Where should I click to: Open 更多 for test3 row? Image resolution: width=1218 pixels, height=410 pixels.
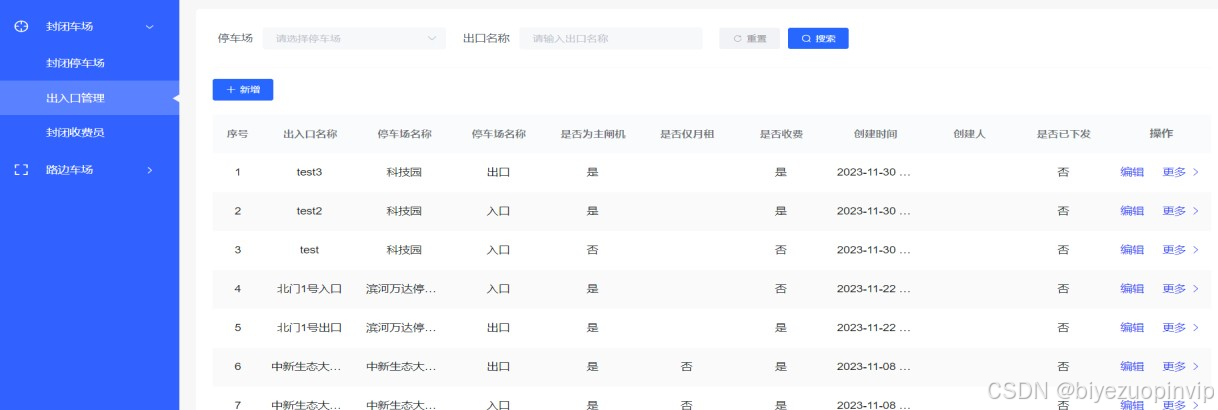click(1180, 172)
